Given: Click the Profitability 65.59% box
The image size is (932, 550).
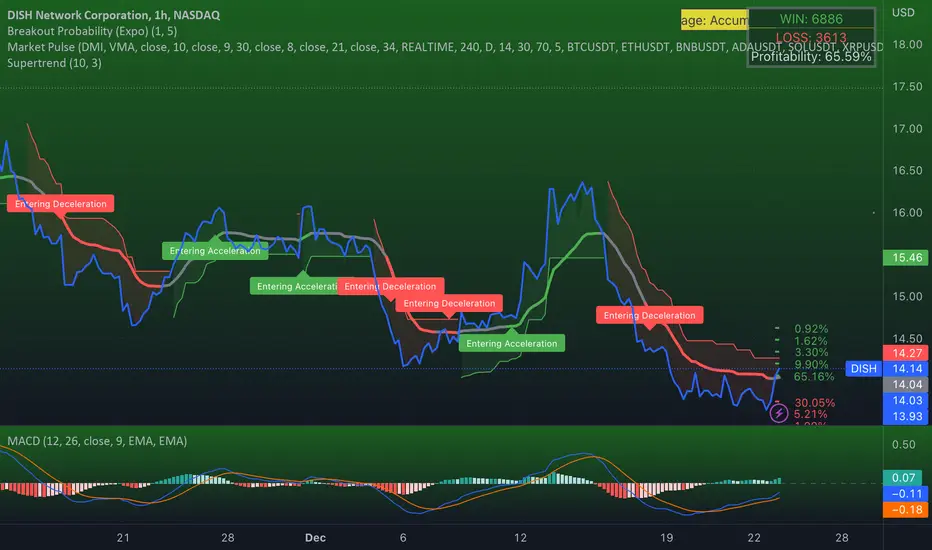Looking at the screenshot, I should pyautogui.click(x=811, y=56).
